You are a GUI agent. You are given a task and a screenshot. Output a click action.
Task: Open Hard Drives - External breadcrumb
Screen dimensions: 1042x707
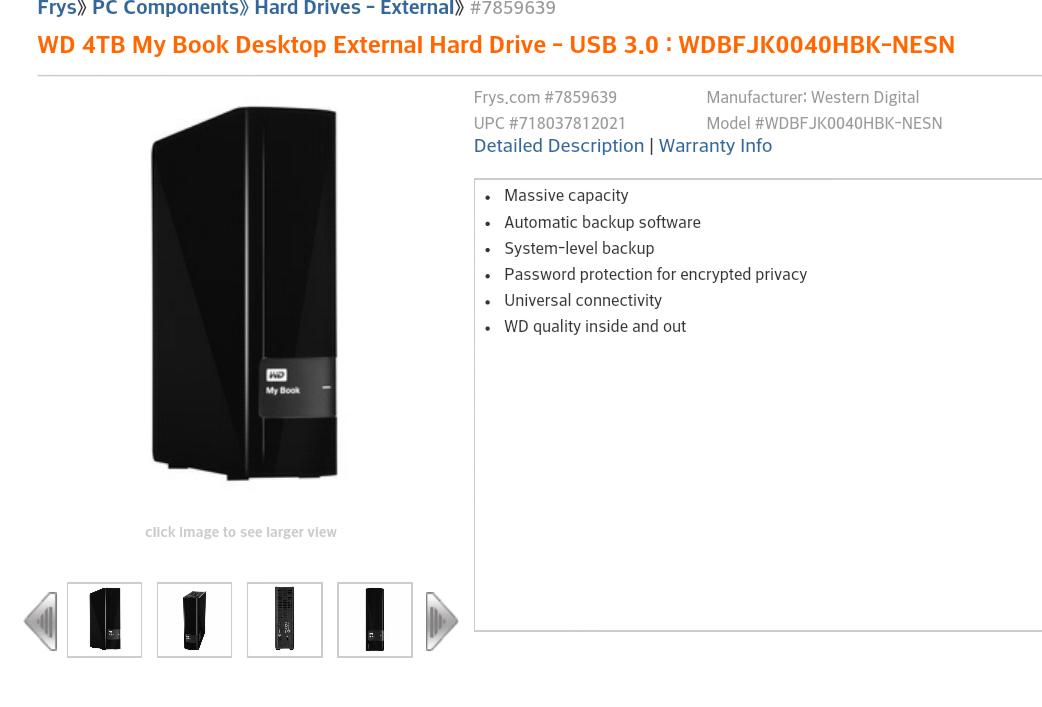click(355, 8)
